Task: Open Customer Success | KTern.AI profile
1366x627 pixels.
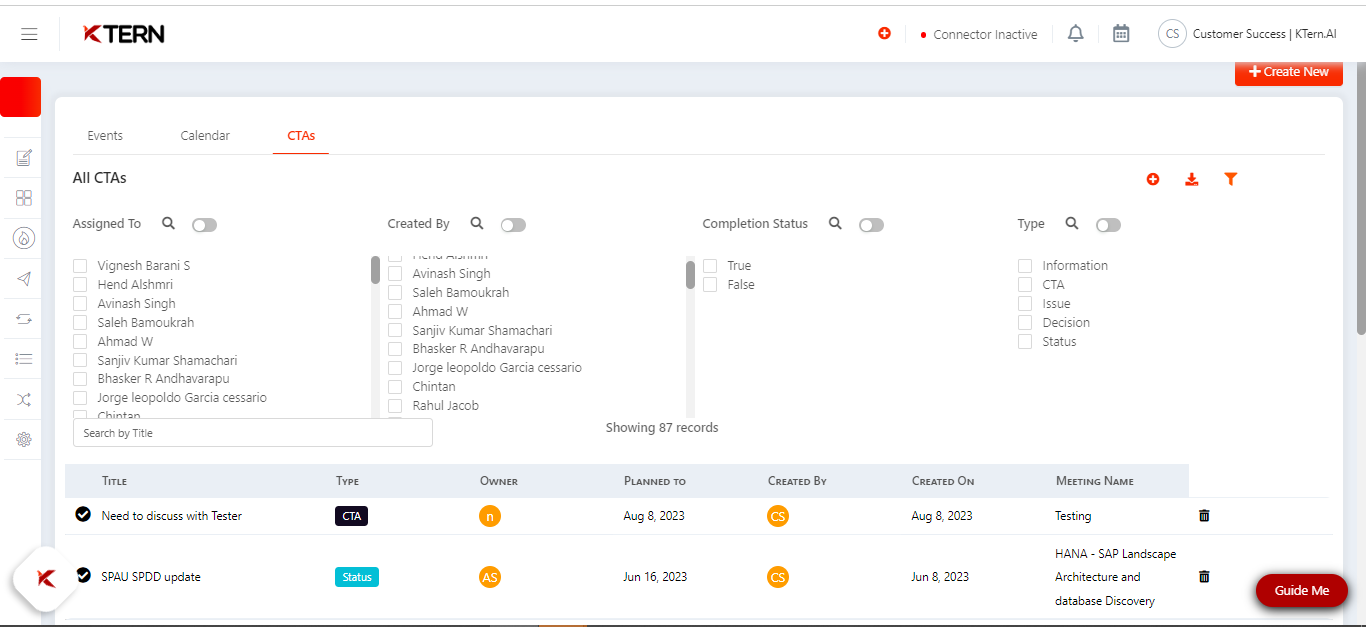Action: pos(1264,34)
